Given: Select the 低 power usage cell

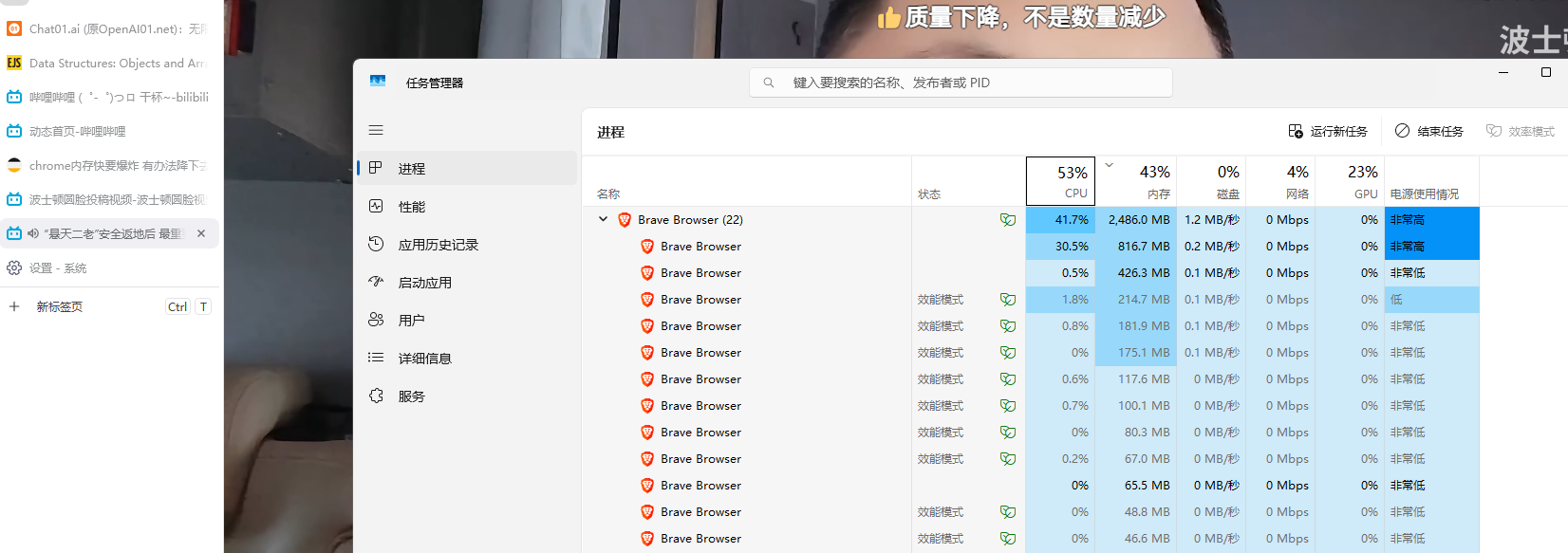Looking at the screenshot, I should (x=1431, y=300).
